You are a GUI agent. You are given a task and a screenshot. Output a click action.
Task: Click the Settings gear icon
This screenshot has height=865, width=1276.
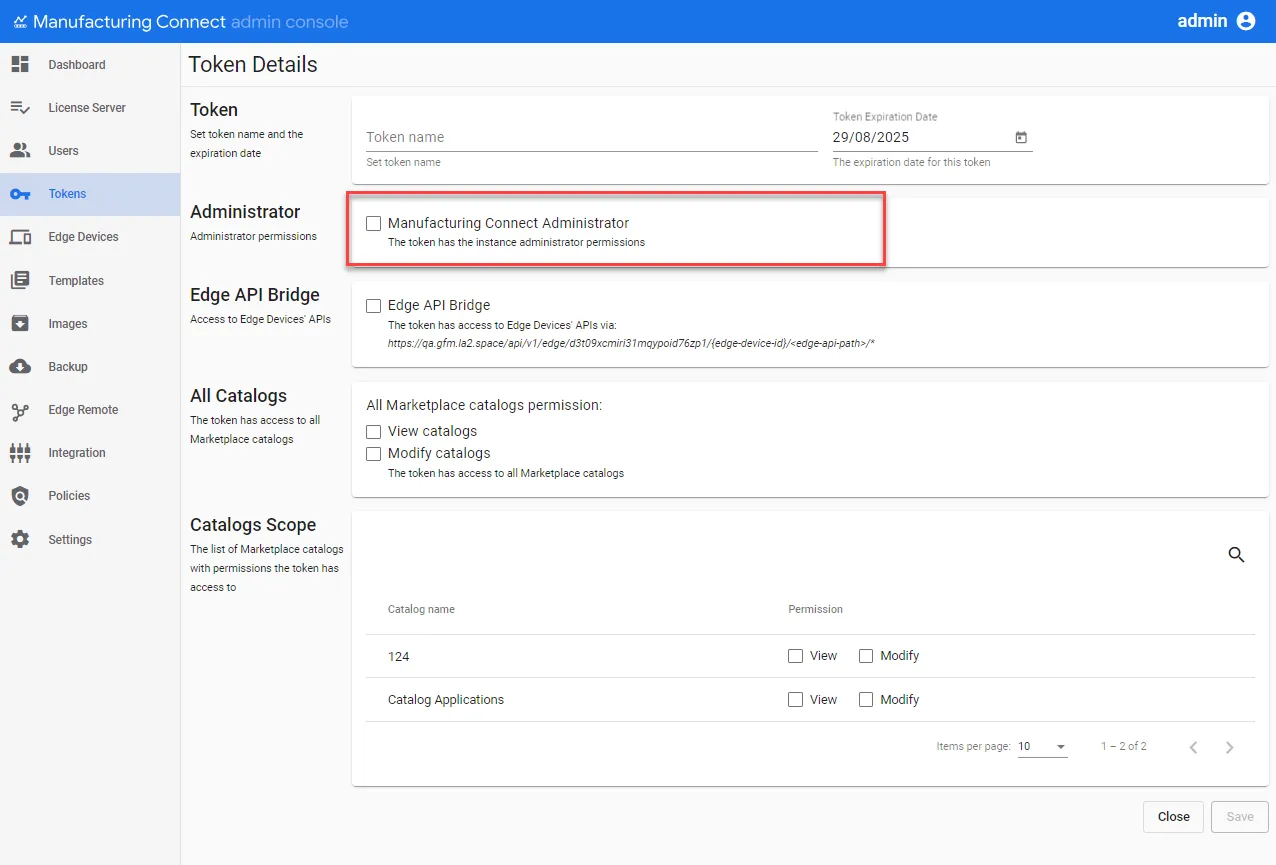coord(20,539)
